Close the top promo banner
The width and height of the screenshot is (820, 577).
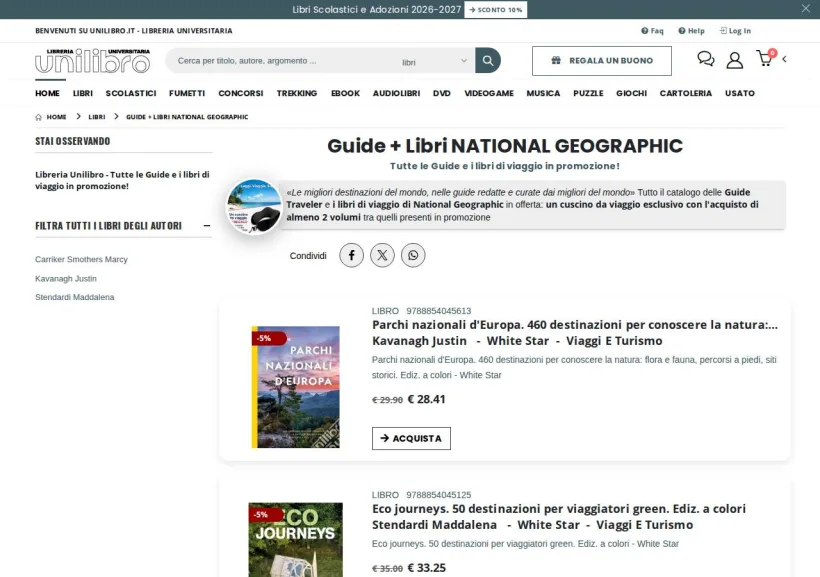pos(805,8)
